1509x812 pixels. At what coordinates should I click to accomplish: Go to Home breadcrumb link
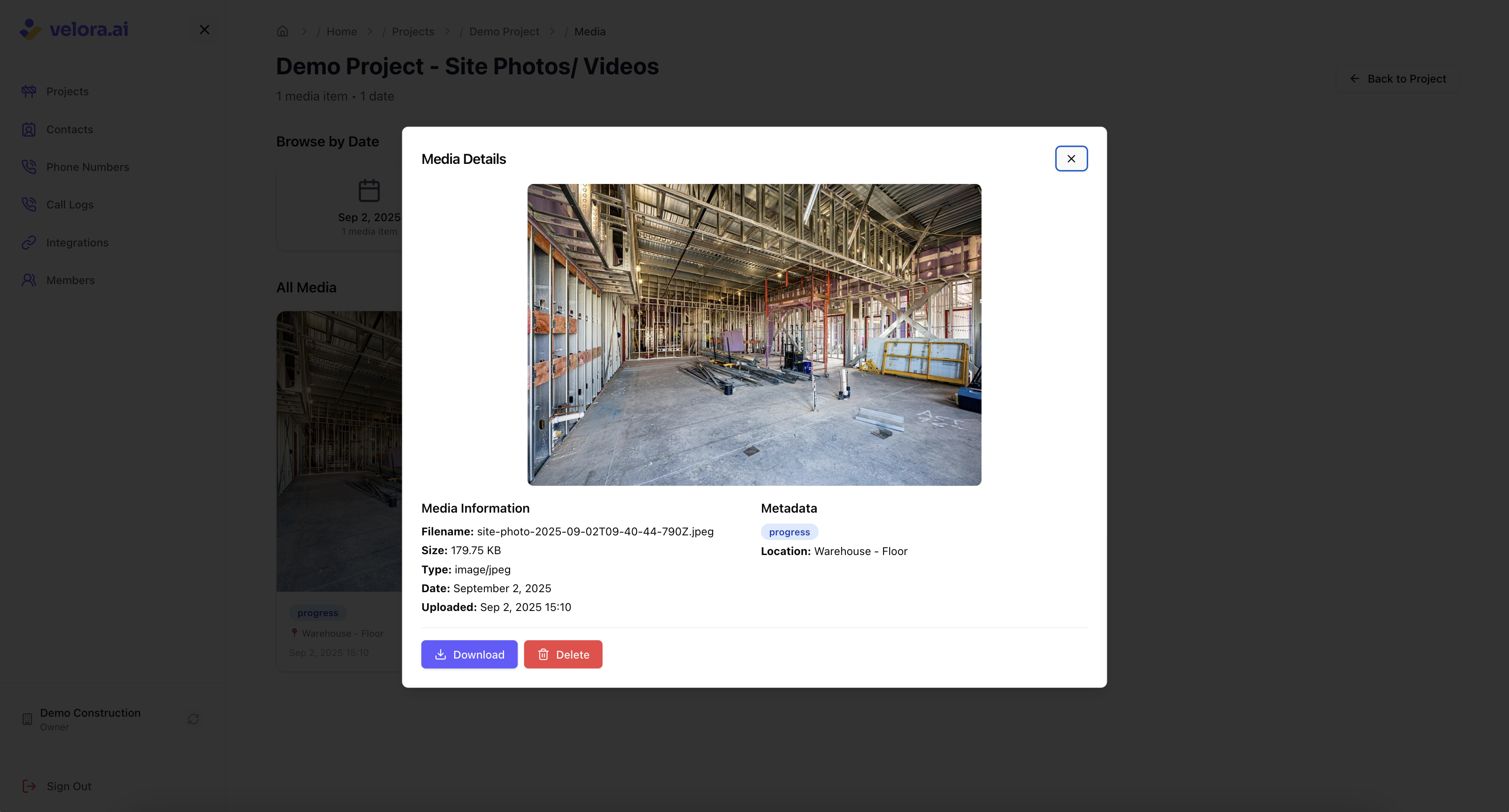coord(341,31)
